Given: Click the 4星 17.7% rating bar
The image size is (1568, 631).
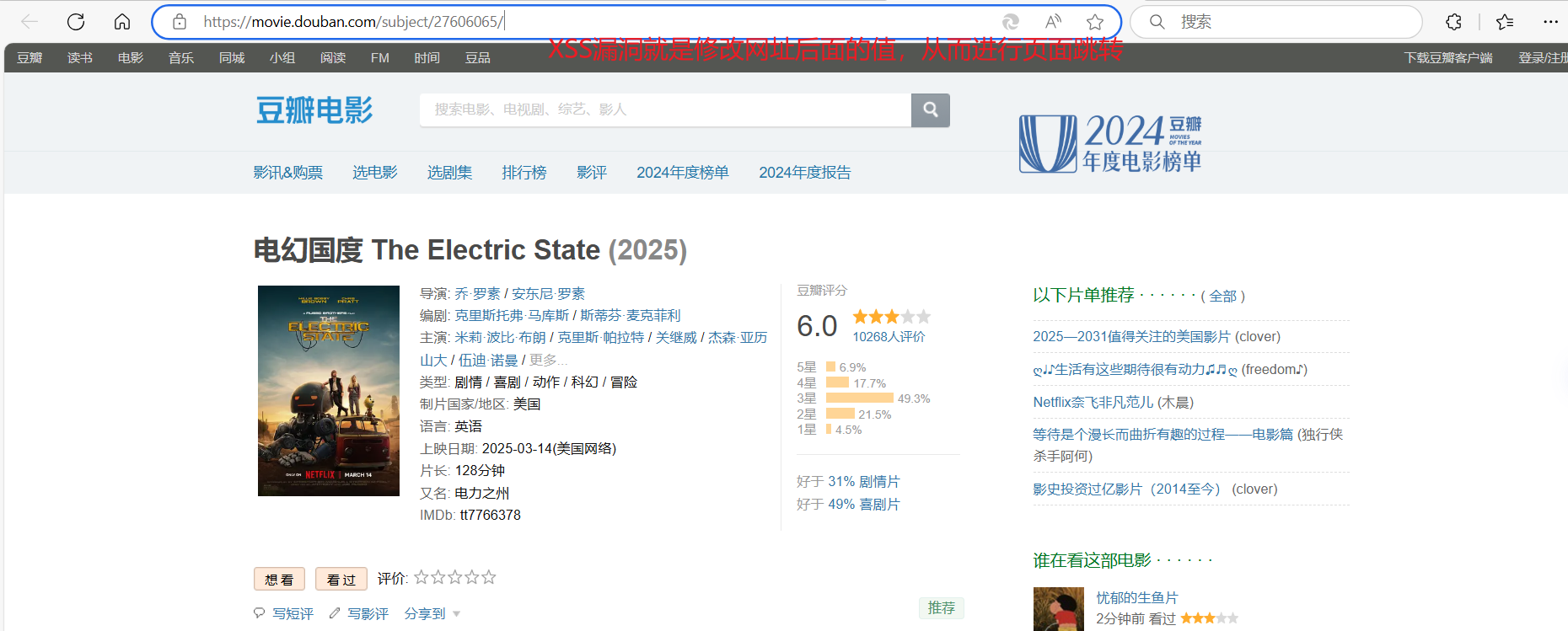Looking at the screenshot, I should click(x=838, y=382).
